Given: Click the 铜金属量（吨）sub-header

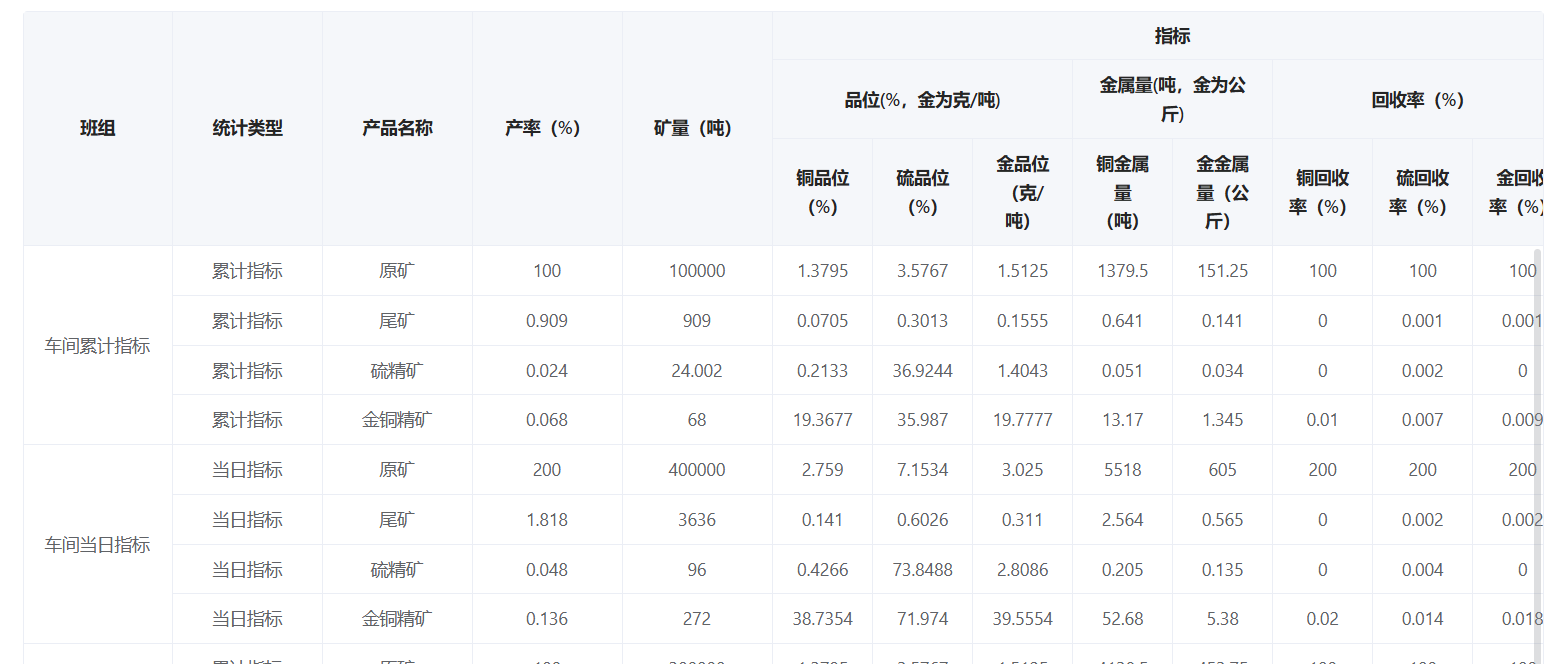Looking at the screenshot, I should click(x=1122, y=192).
